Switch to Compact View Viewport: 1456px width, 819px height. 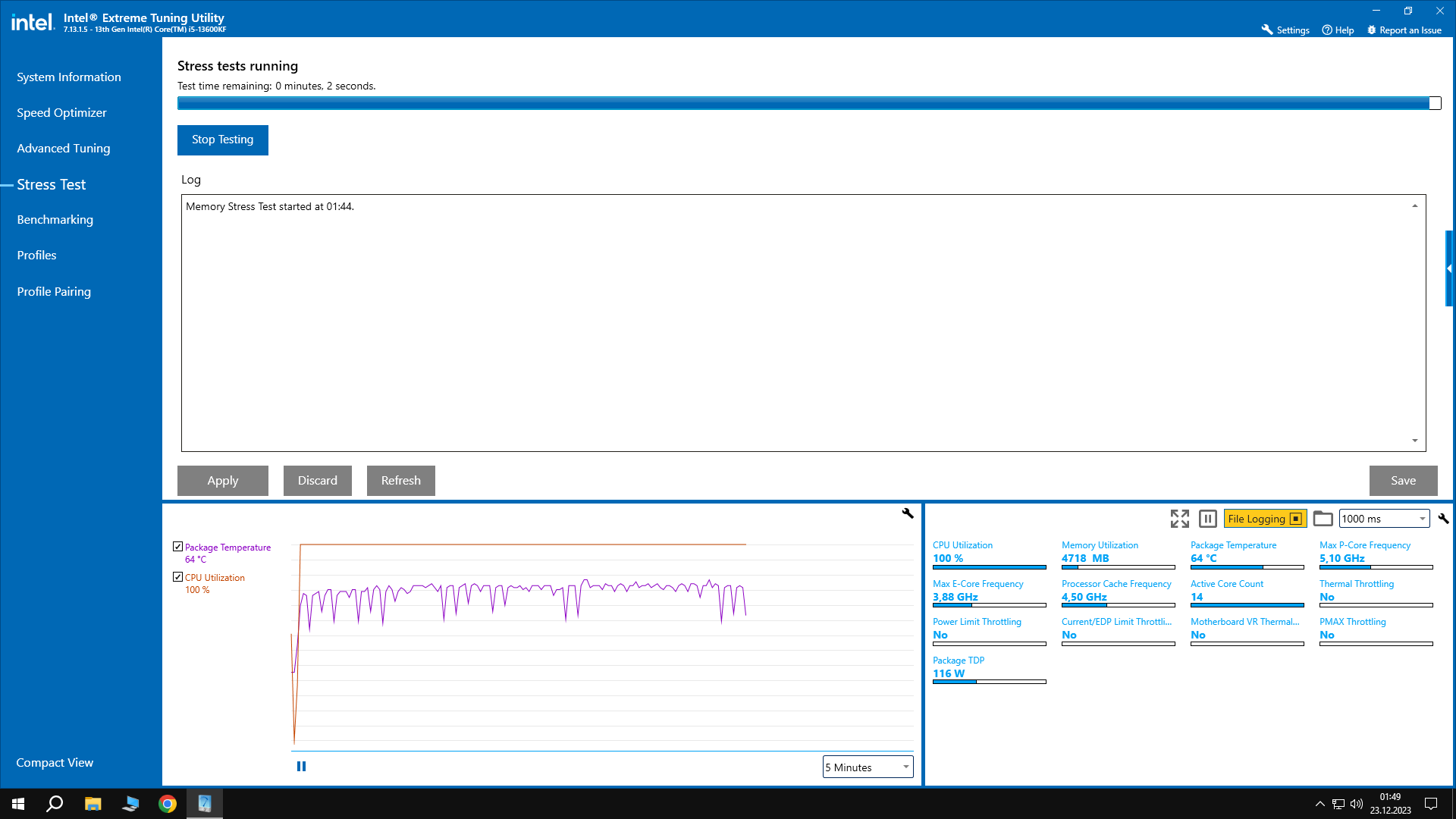(55, 763)
